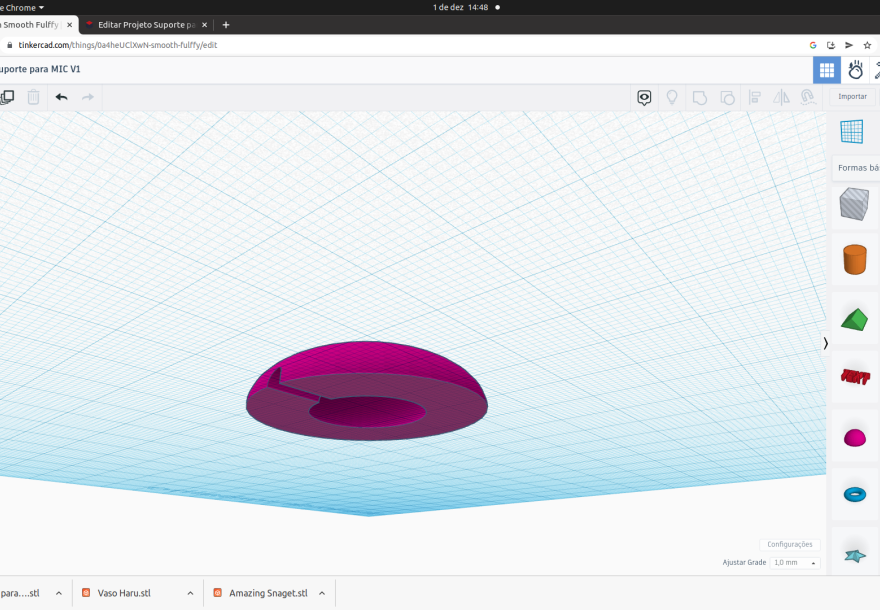Switch to the Blocks view icon
Screen dimensions: 880x610
pyautogui.click(x=855, y=70)
